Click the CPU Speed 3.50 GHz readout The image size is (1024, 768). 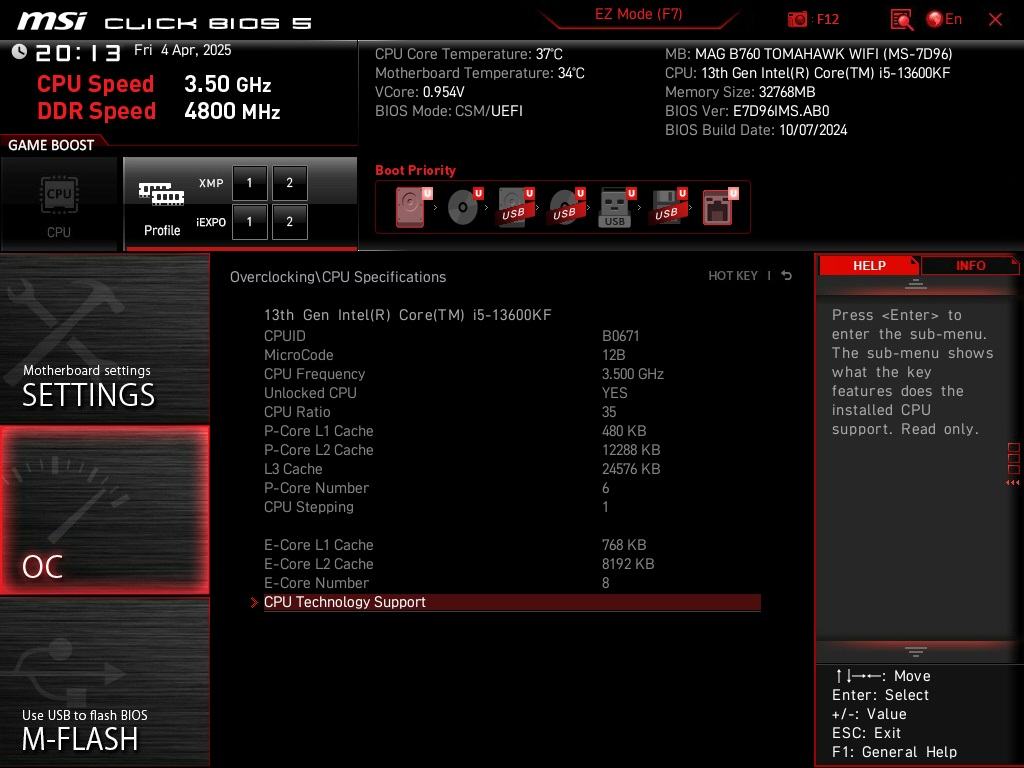[154, 84]
